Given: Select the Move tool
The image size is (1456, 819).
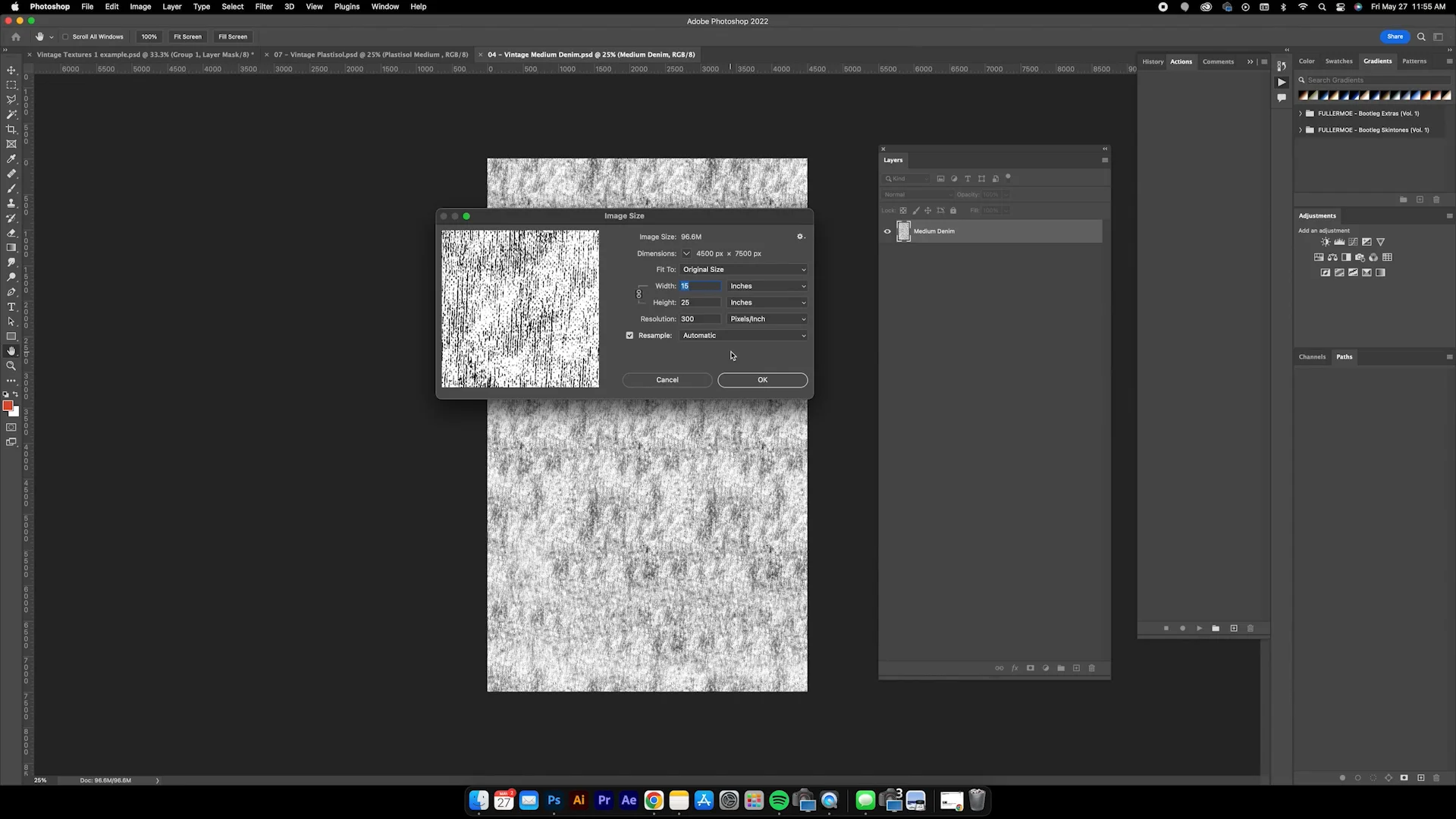Looking at the screenshot, I should pyautogui.click(x=11, y=70).
